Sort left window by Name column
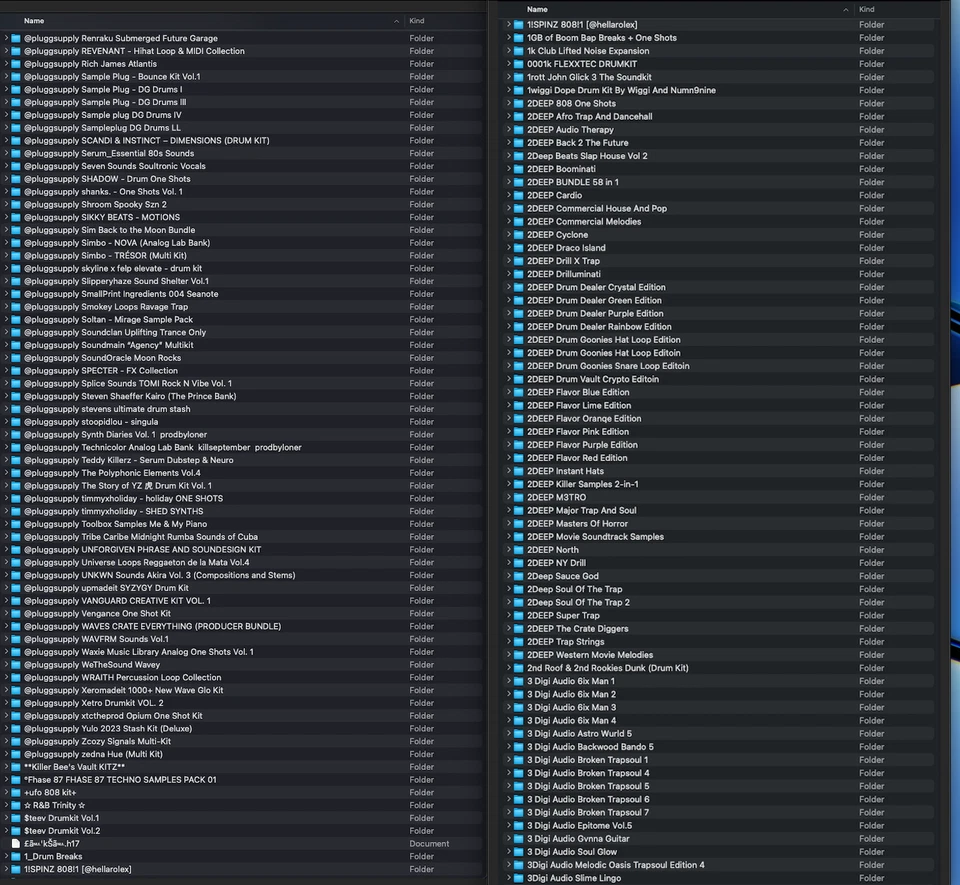Image resolution: width=960 pixels, height=885 pixels. tap(34, 21)
